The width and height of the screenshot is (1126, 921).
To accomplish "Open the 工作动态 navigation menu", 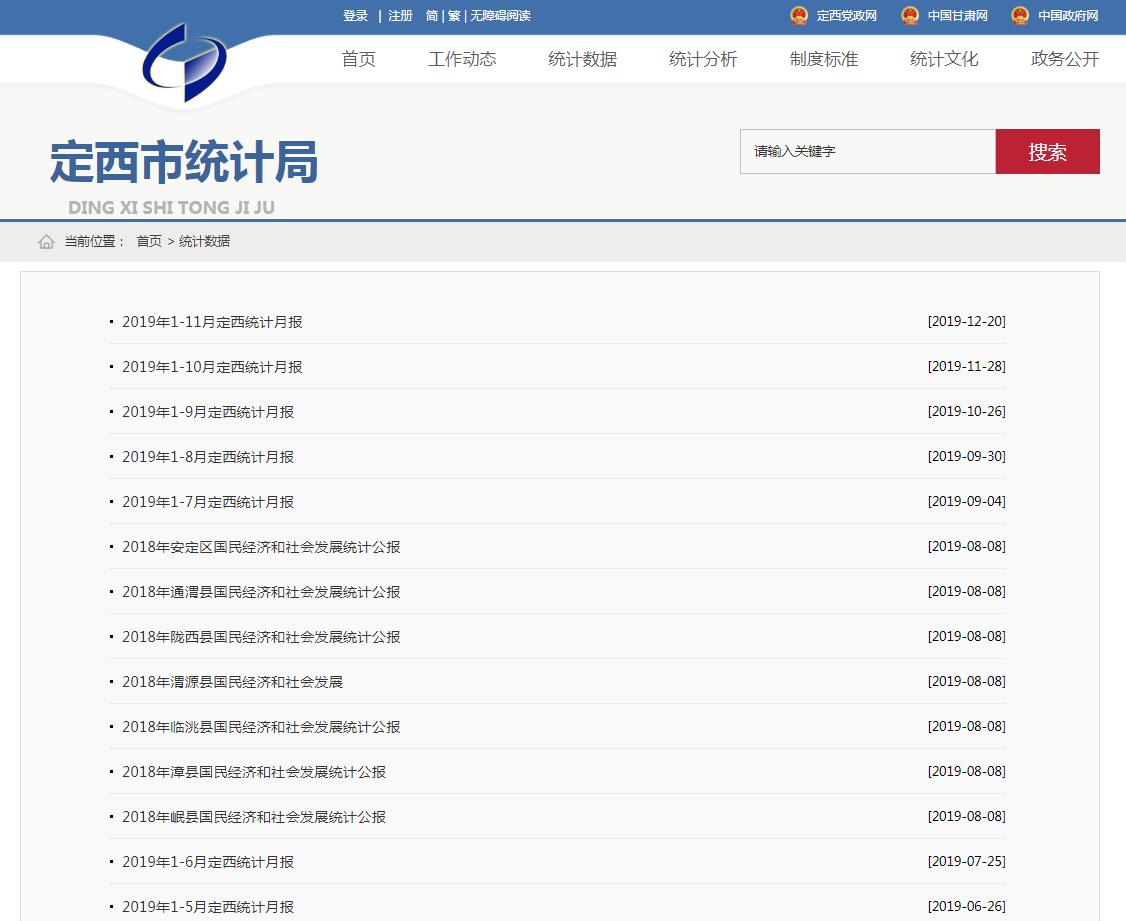I will (462, 59).
